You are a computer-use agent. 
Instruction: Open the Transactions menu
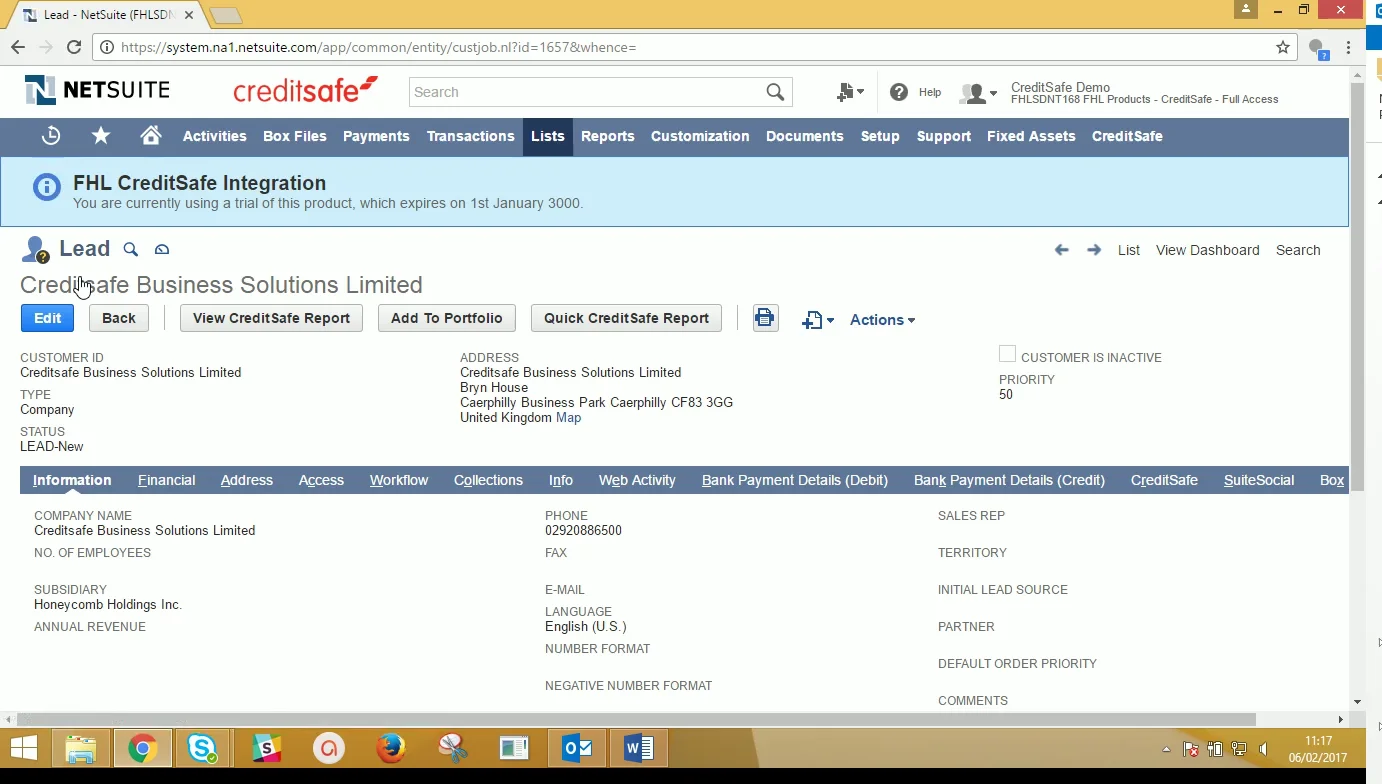coord(471,136)
